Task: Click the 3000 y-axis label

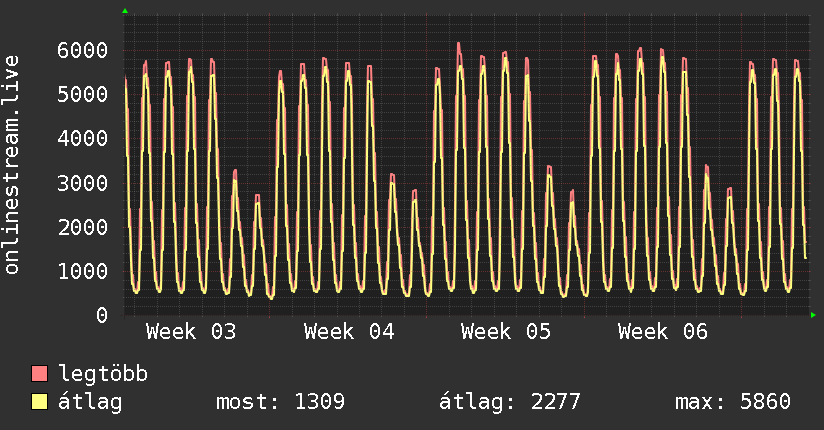Action: pos(82,183)
